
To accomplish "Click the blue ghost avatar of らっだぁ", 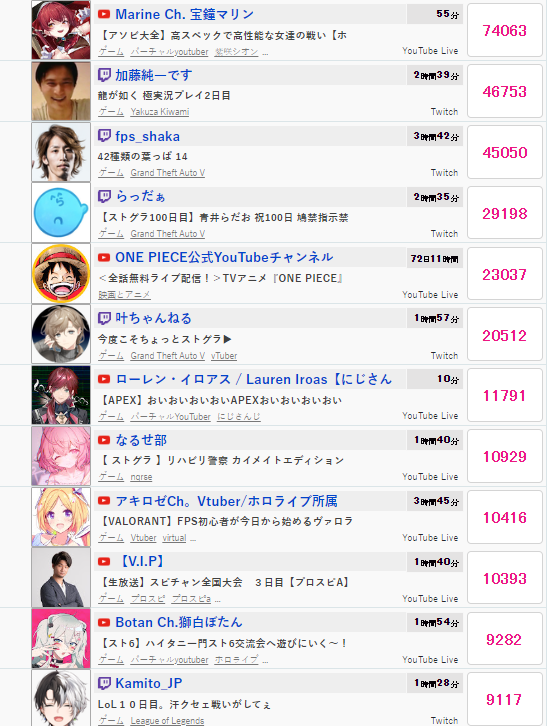I will coord(61,213).
